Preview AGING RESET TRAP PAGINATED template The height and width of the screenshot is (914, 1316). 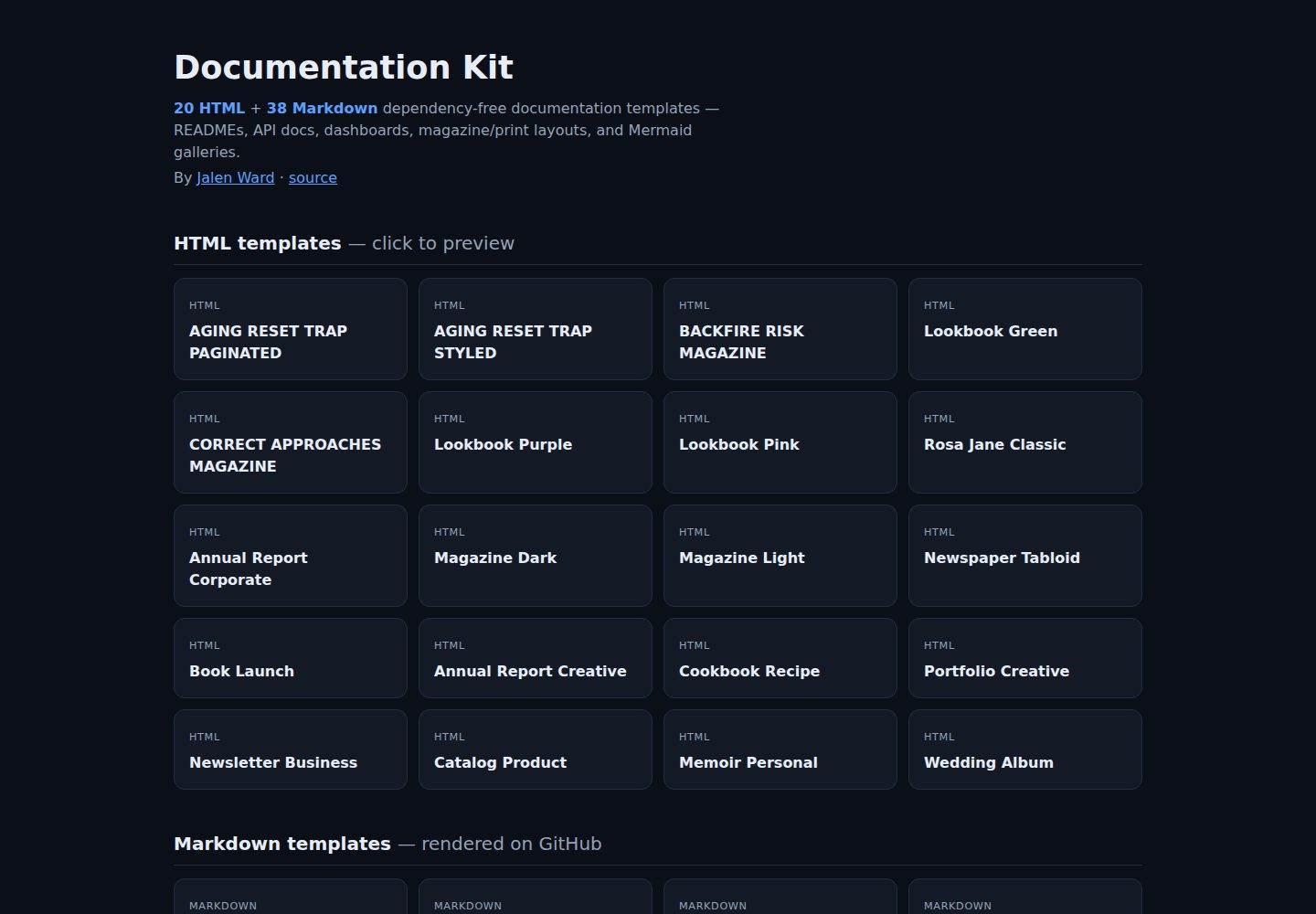point(291,329)
